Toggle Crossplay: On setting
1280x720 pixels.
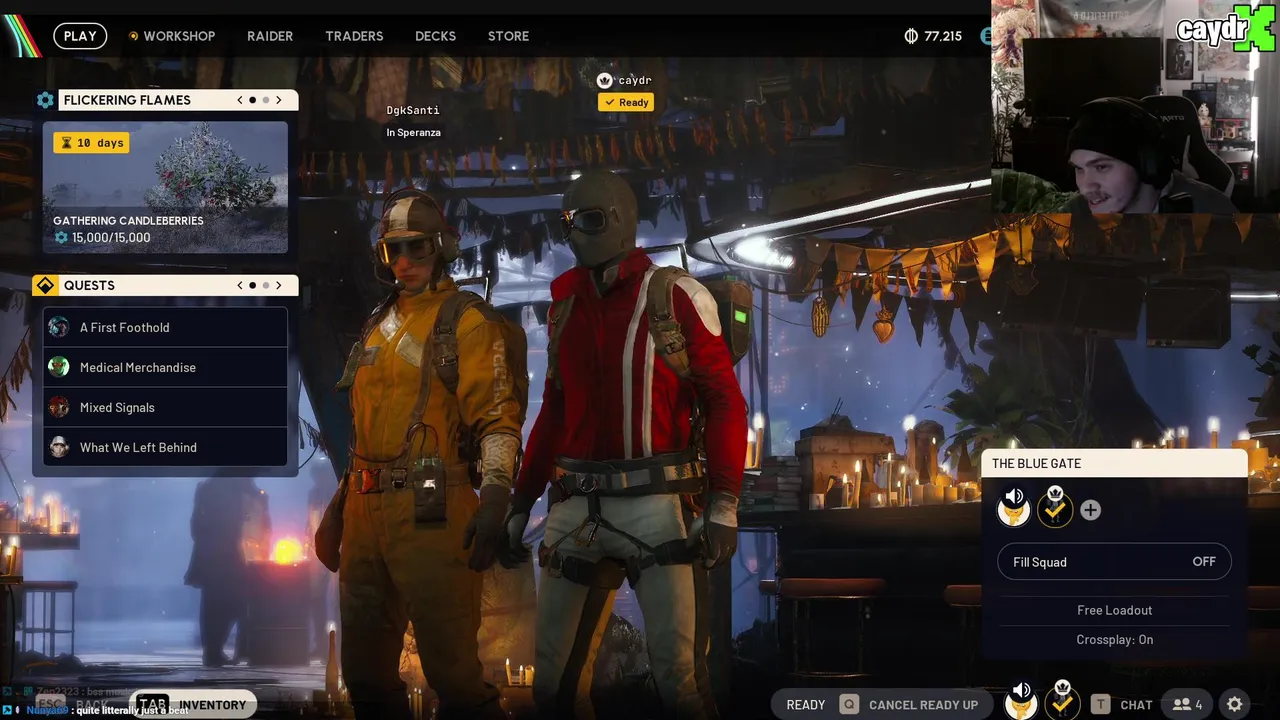point(1115,640)
